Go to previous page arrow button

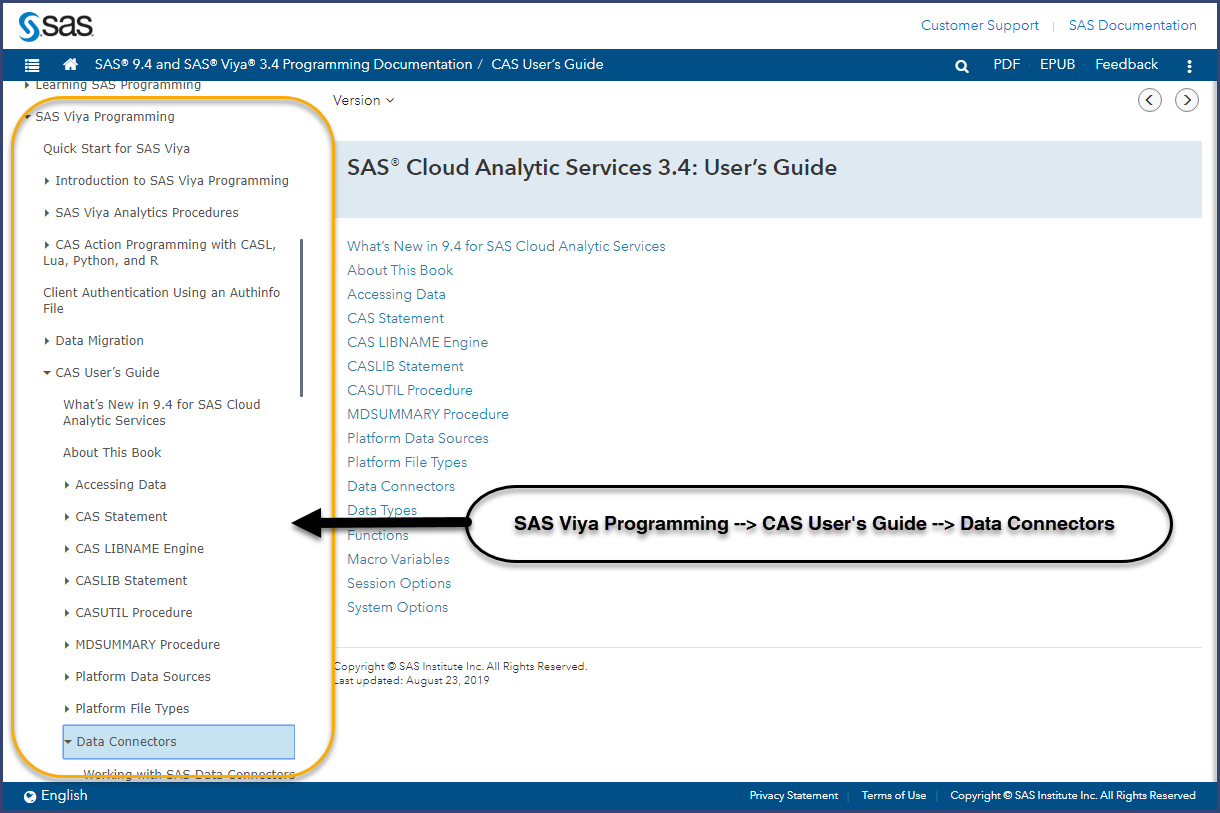tap(1150, 100)
